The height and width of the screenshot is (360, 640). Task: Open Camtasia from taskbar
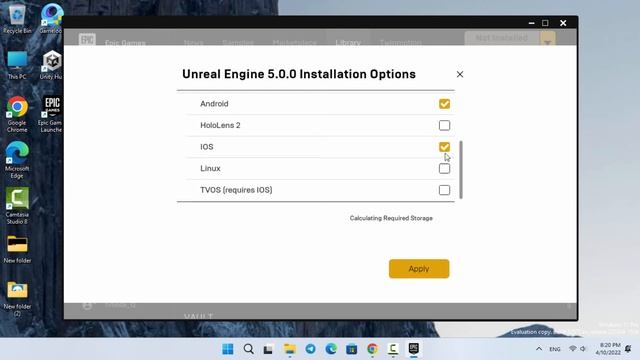(x=393, y=349)
